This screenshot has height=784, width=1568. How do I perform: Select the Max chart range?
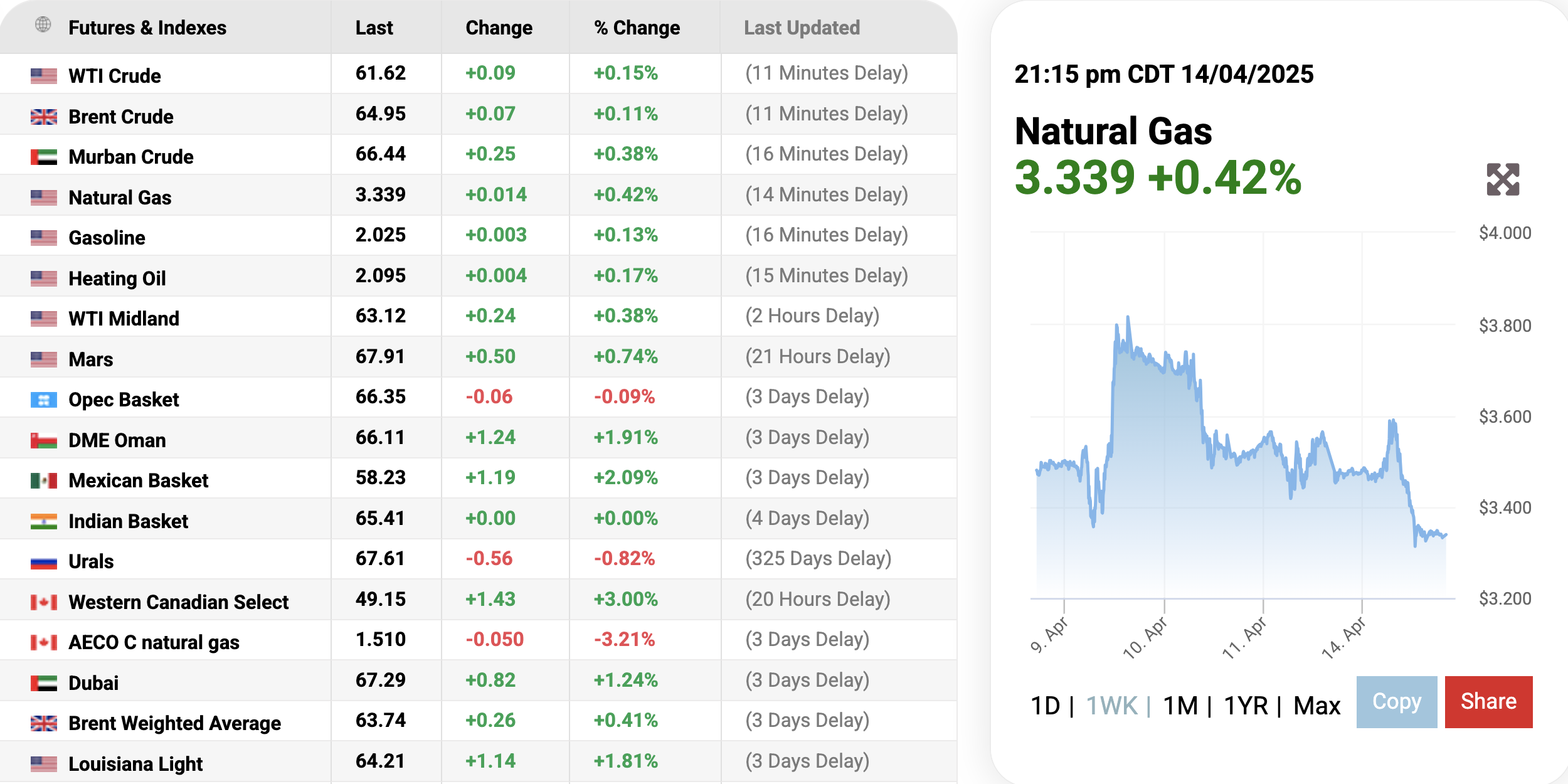(x=1316, y=706)
